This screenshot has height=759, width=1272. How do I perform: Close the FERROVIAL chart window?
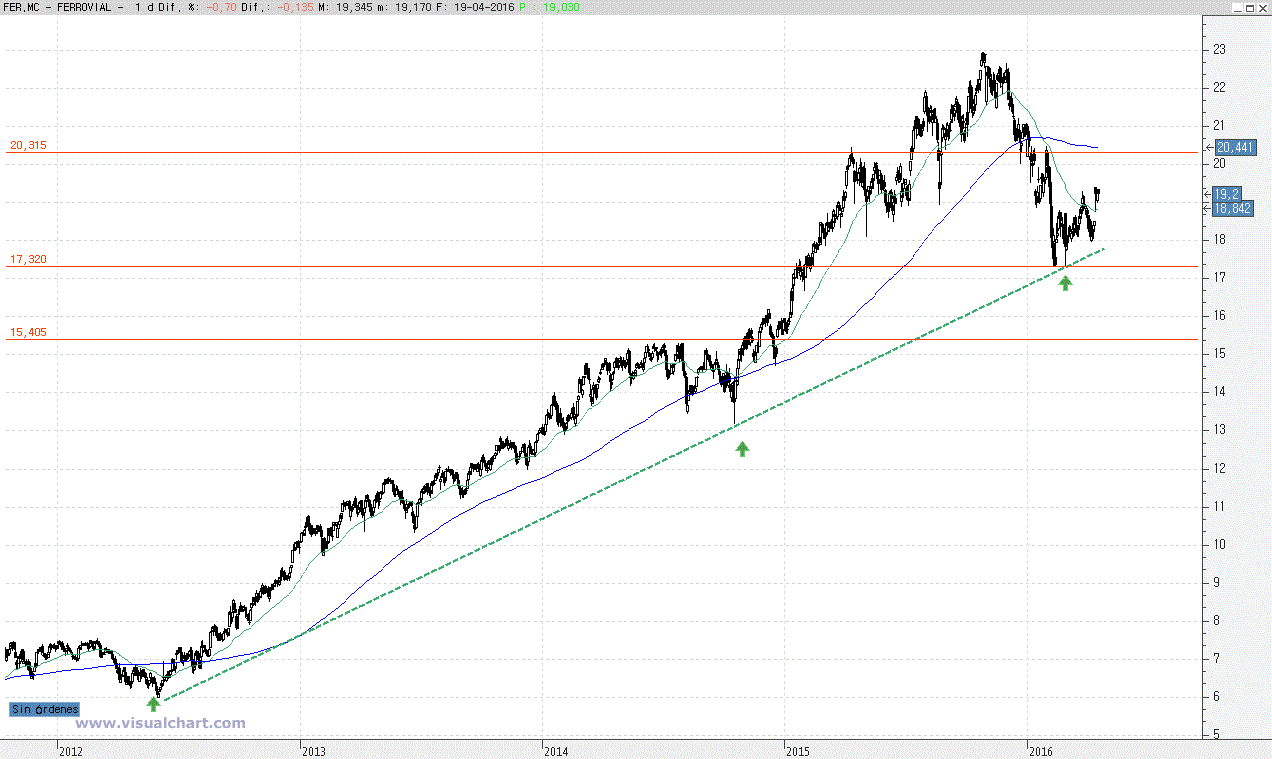(1264, 7)
